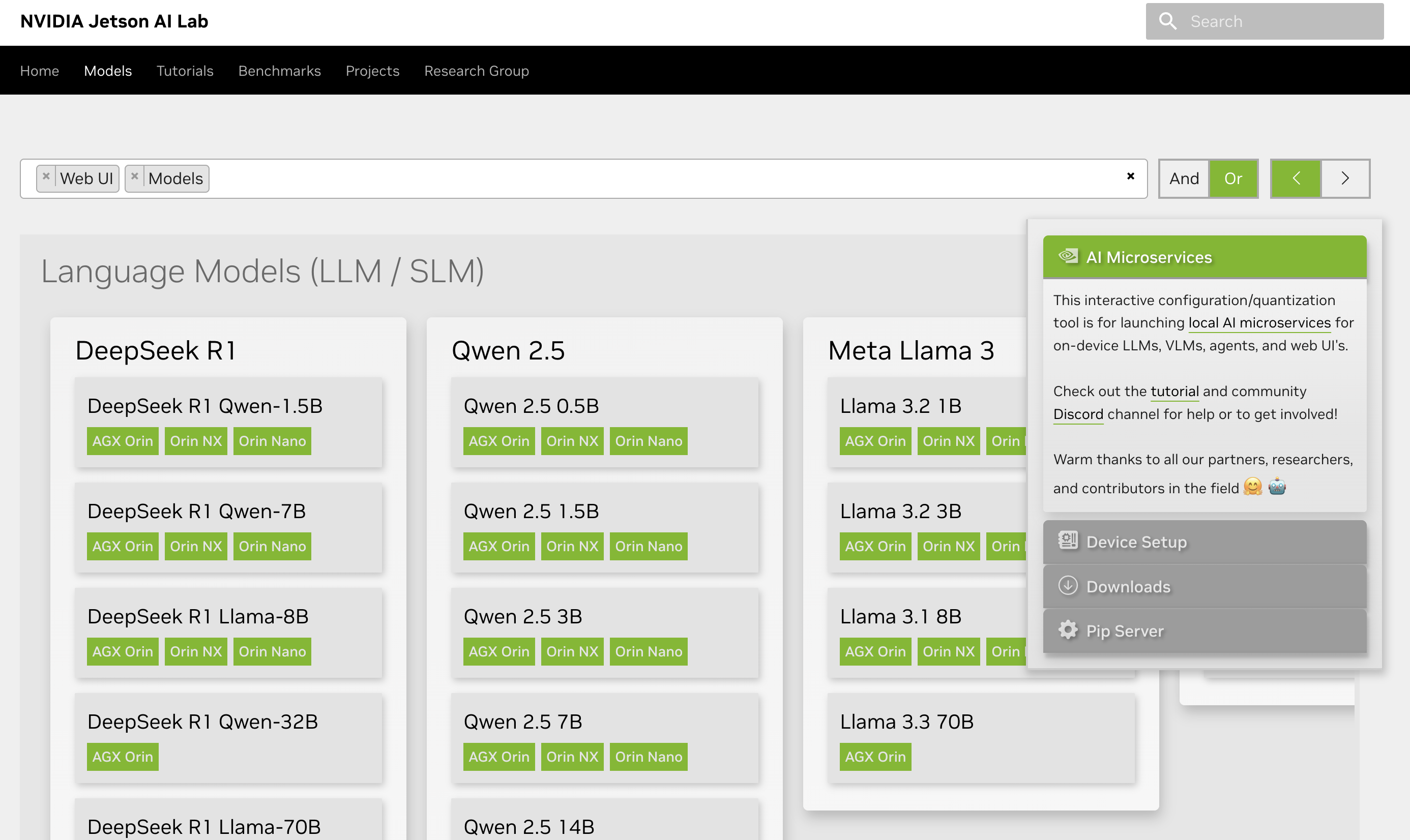Go to the Benchmarks page
Viewport: 1410px width, 840px height.
click(280, 71)
